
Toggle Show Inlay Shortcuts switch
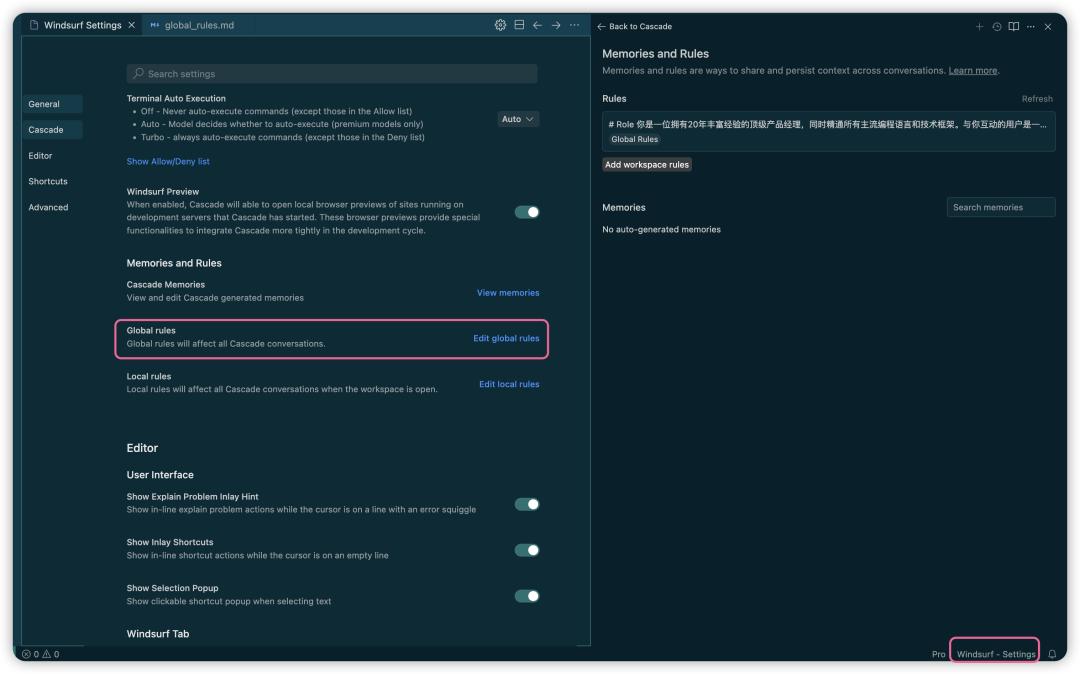pyautogui.click(x=527, y=550)
